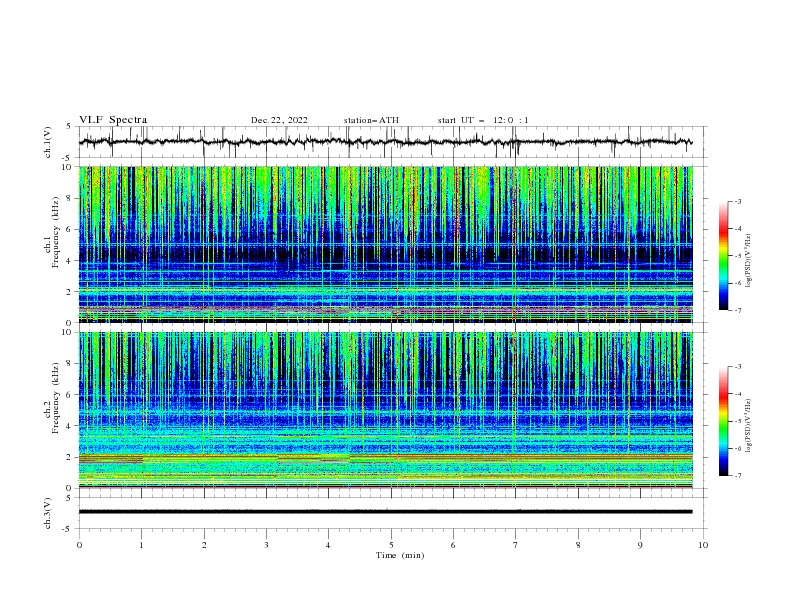The image size is (792, 612).
Task: Click time axis tick label "6"
Action: pos(453,545)
